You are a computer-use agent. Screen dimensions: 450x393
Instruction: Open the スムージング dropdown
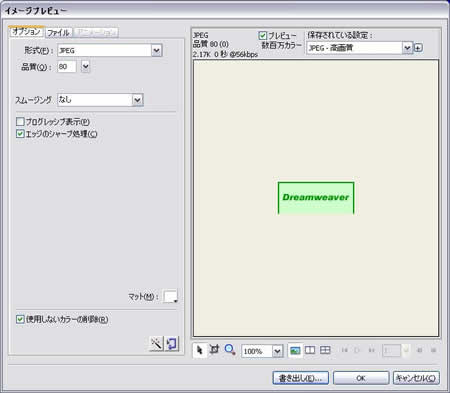[137, 100]
